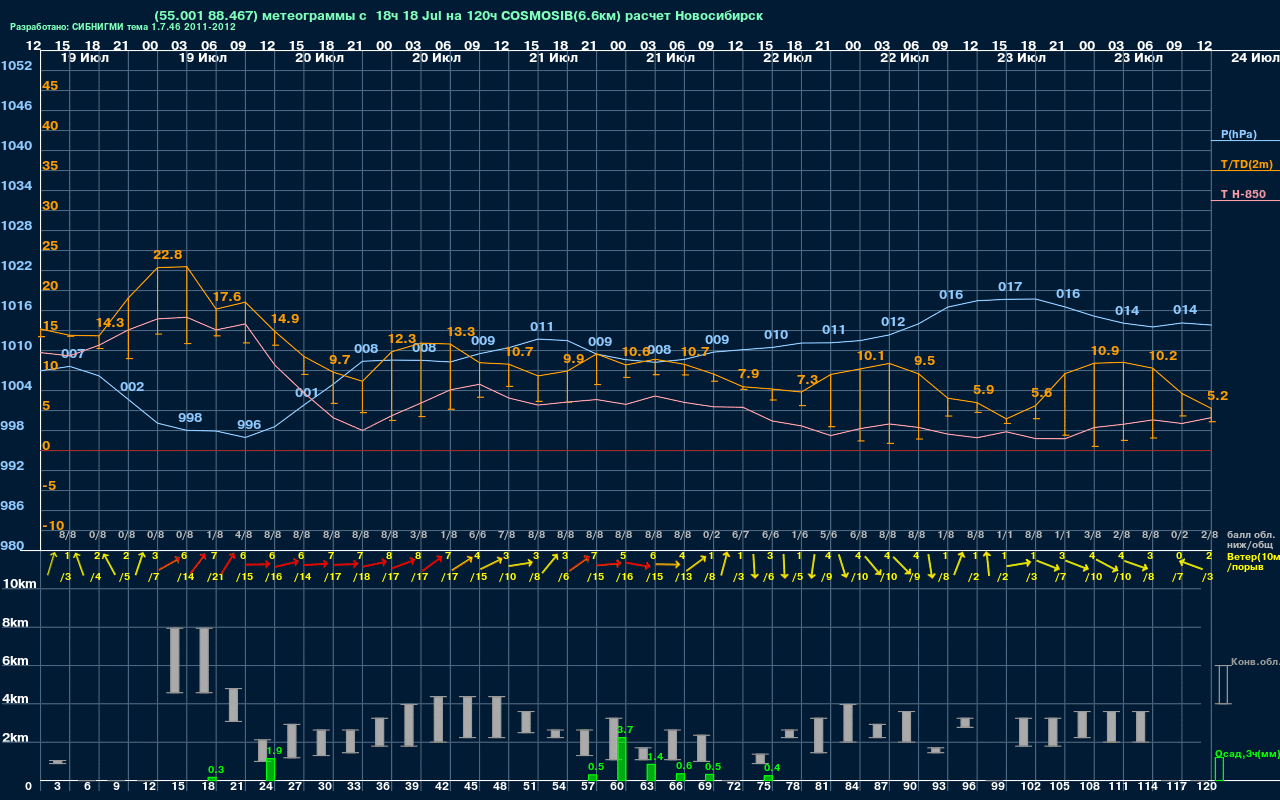The height and width of the screenshot is (800, 1280).
Task: Click the /13 wind gust label
Action: click(x=683, y=576)
